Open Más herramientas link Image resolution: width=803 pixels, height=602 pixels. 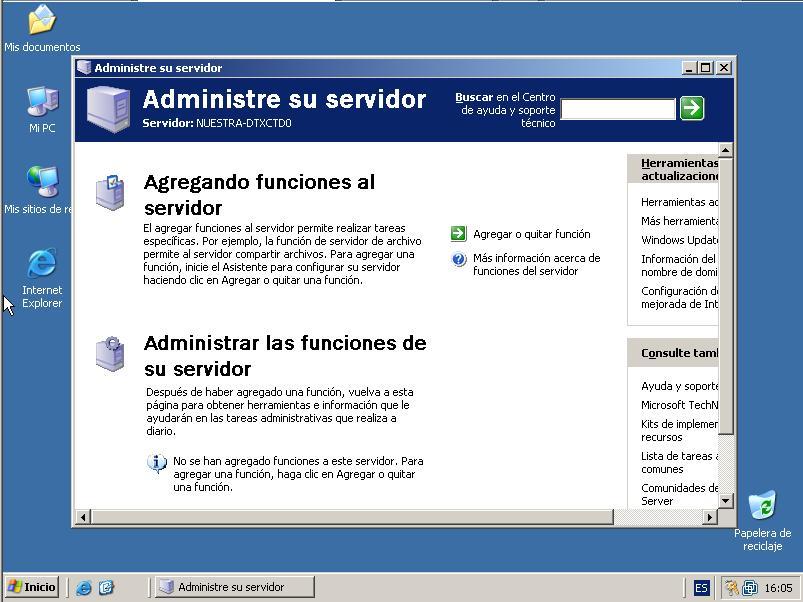679,221
